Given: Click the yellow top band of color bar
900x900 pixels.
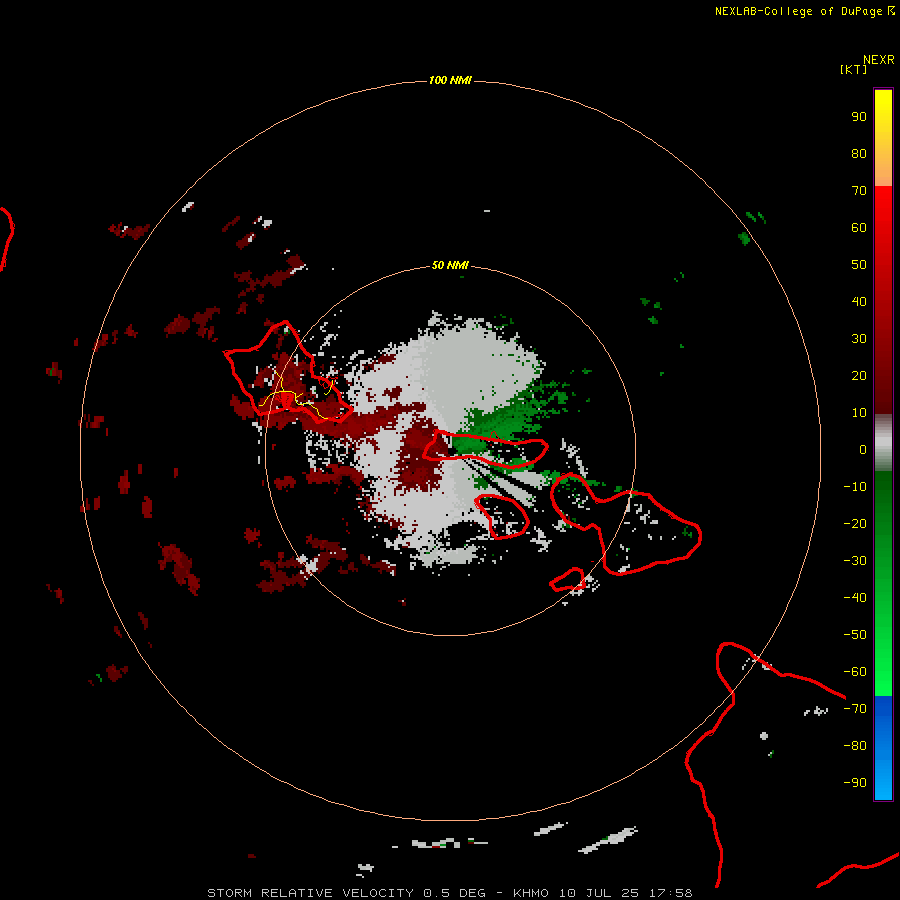Looking at the screenshot, I should pos(883,138).
